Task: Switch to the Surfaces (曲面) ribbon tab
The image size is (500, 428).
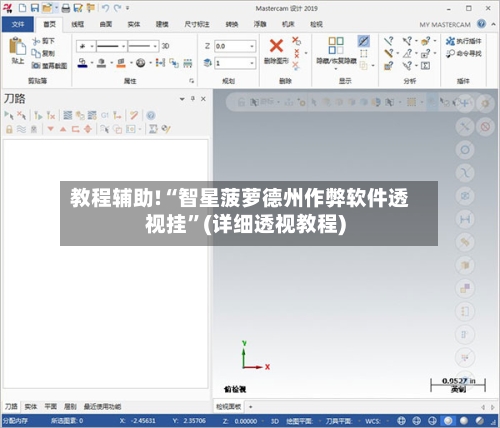Action: (106, 24)
